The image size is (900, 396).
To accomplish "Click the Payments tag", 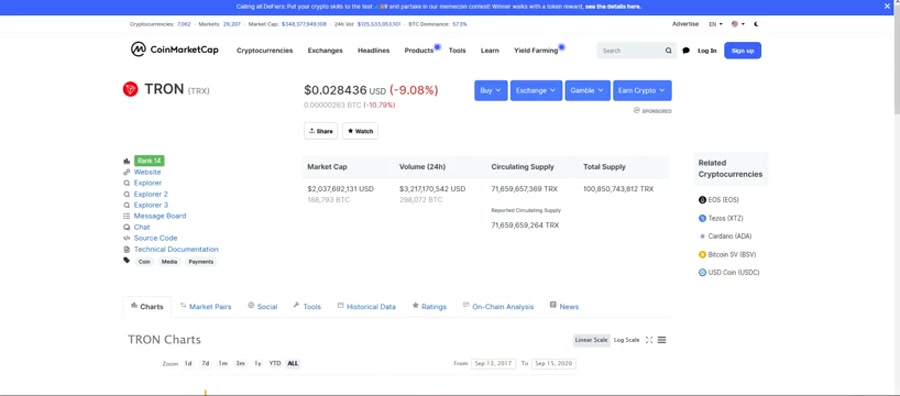I will pos(201,262).
